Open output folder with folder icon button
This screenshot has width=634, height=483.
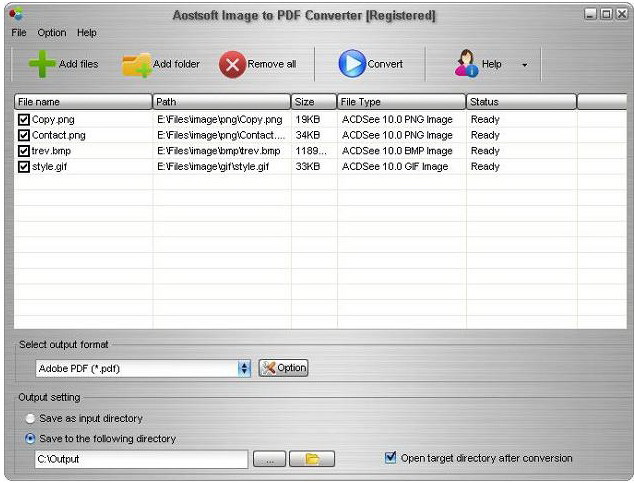tap(312, 459)
